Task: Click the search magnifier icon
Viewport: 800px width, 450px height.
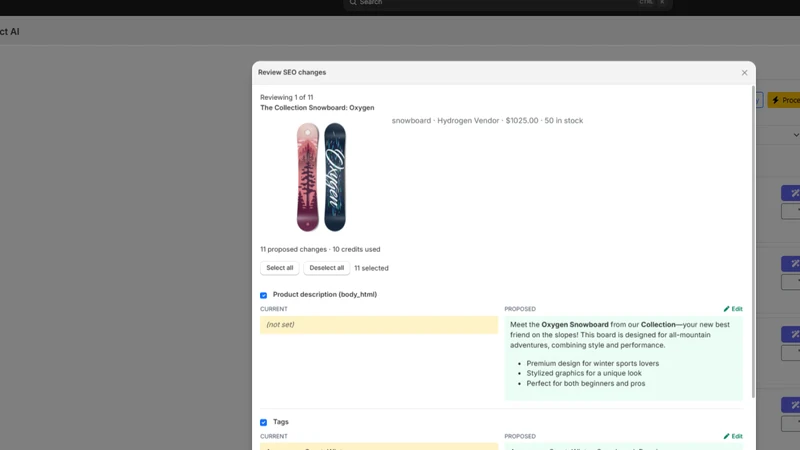Action: (x=353, y=3)
